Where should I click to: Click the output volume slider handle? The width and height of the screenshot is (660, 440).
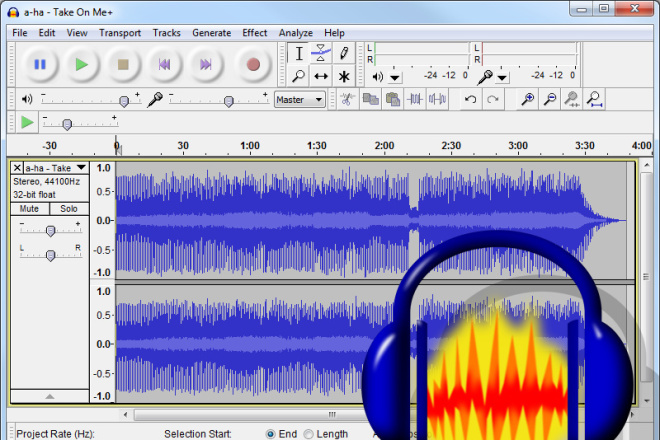[124, 101]
